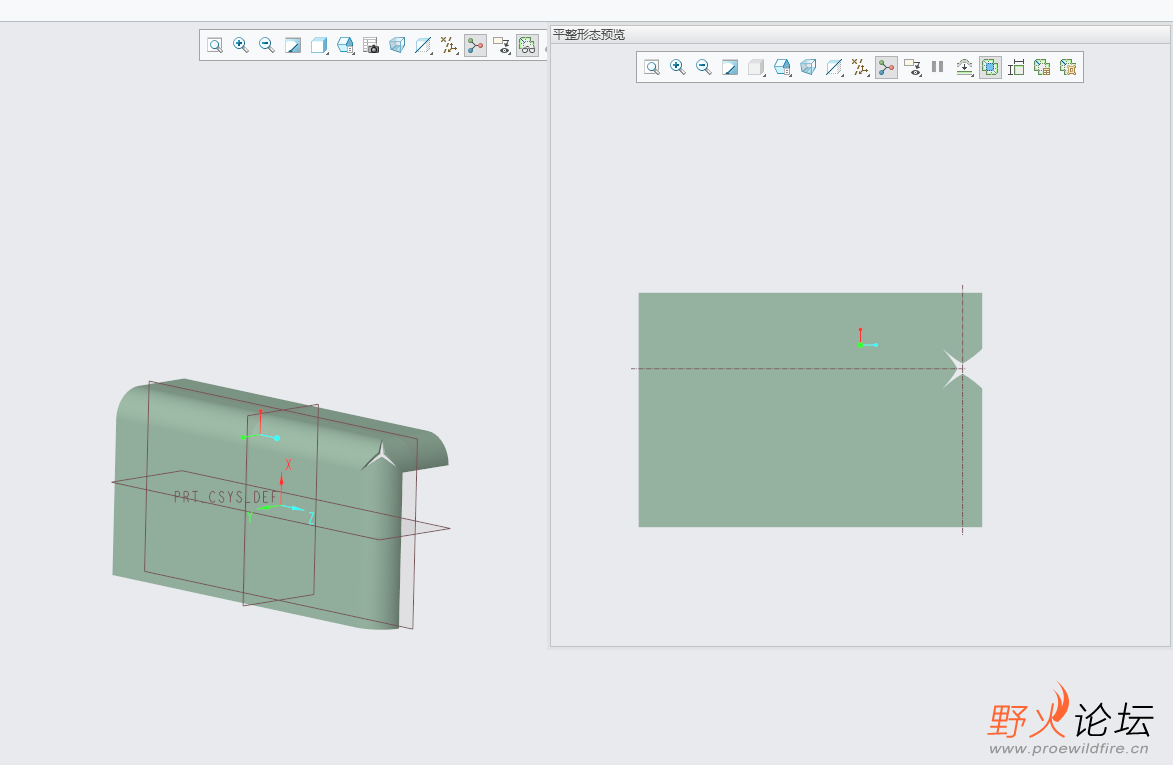This screenshot has width=1173, height=765.
Task: Click the dimension display icon in preview toolbar
Action: (x=1016, y=67)
